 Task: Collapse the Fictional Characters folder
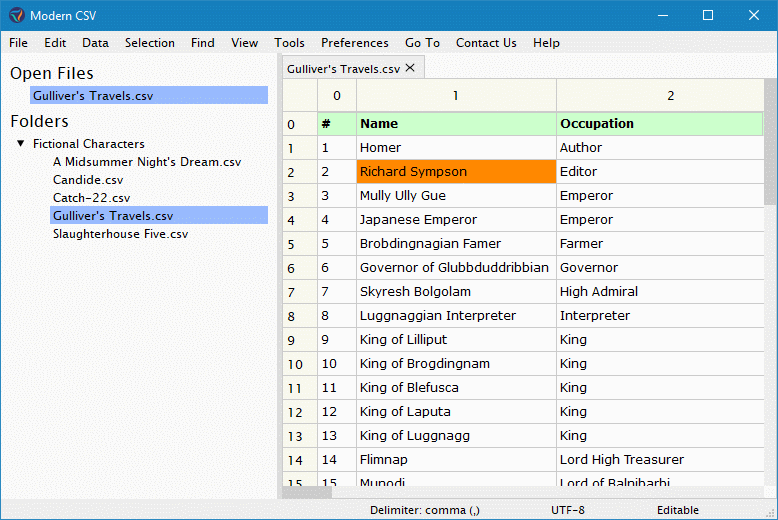coord(20,143)
